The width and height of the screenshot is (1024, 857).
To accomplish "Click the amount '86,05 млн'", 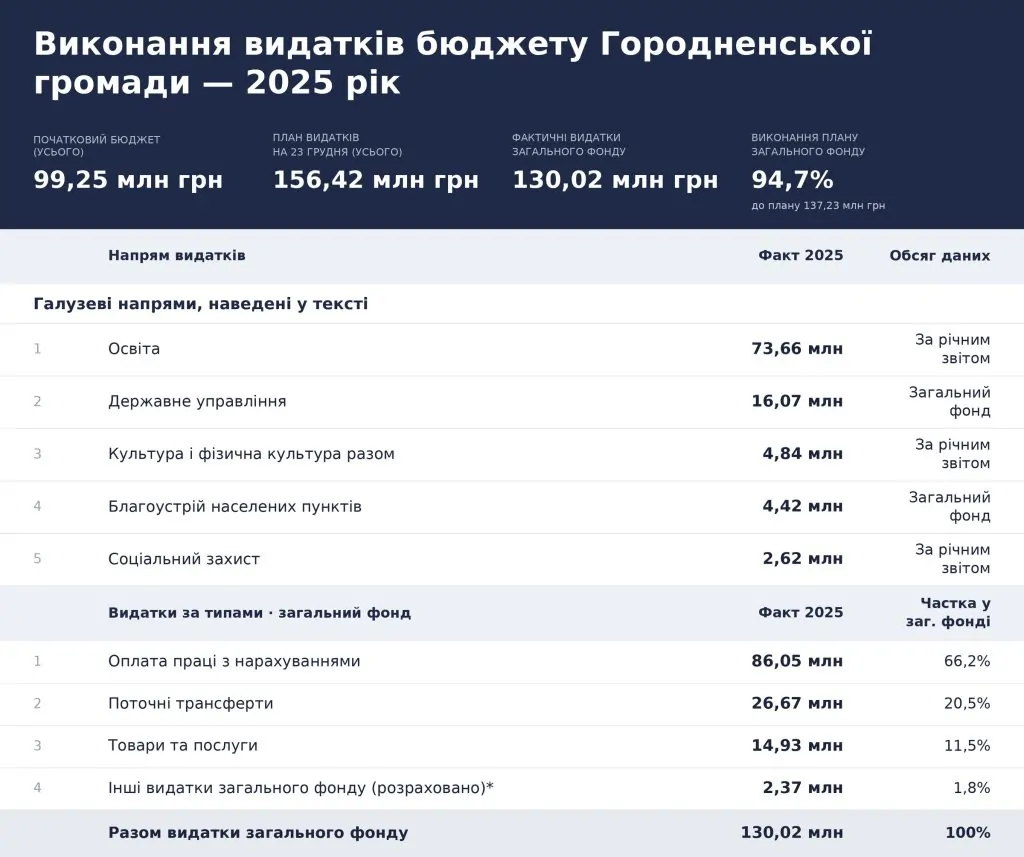I will tap(797, 661).
